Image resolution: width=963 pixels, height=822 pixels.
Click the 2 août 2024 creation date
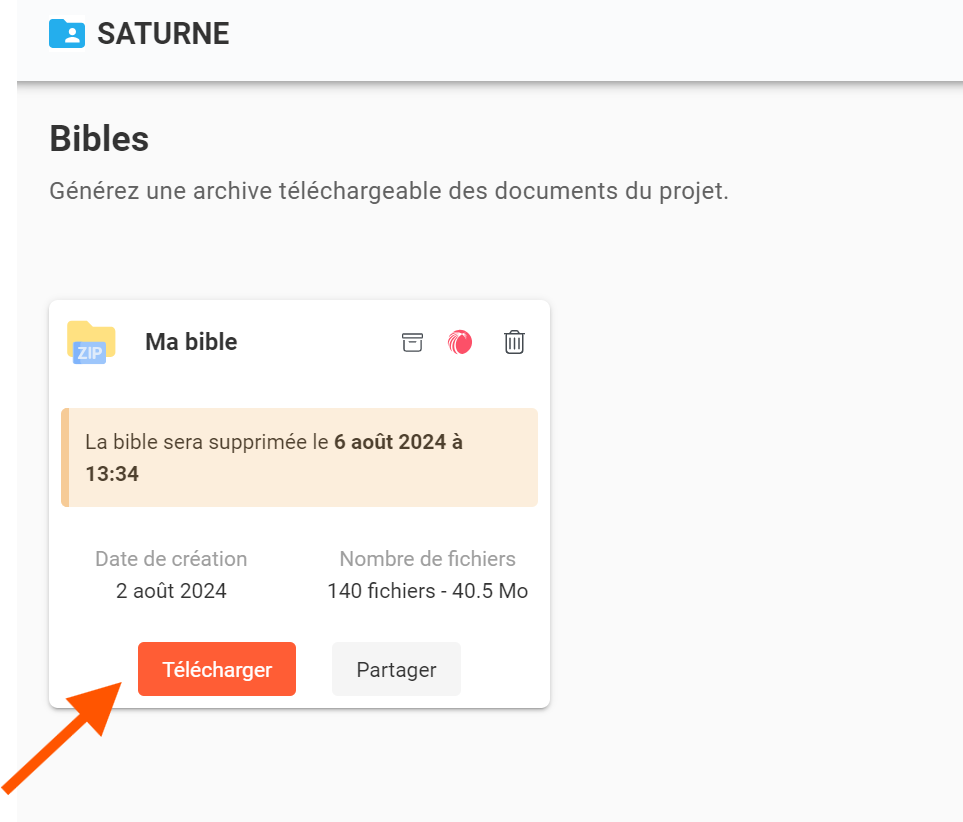(171, 591)
